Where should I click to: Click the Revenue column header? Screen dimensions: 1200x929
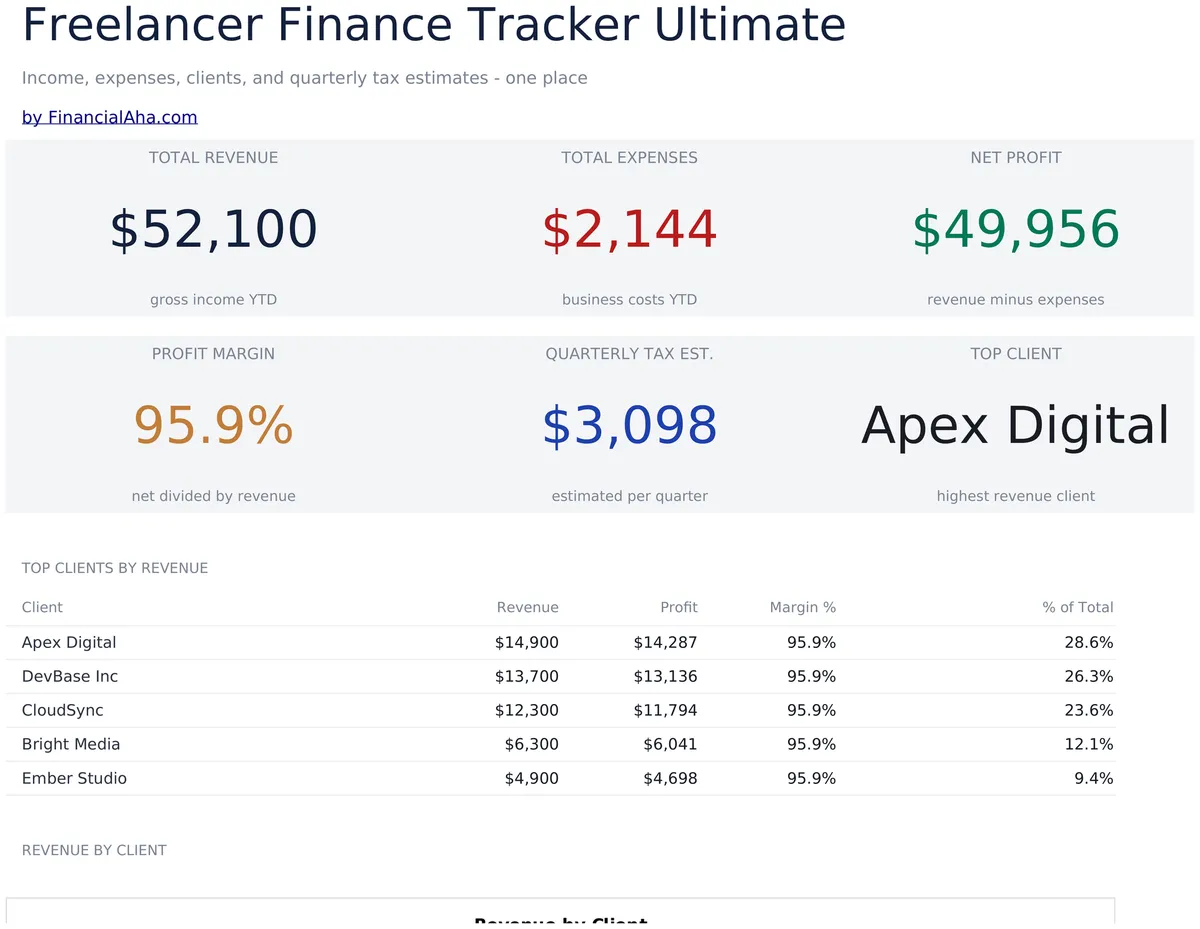[528, 607]
